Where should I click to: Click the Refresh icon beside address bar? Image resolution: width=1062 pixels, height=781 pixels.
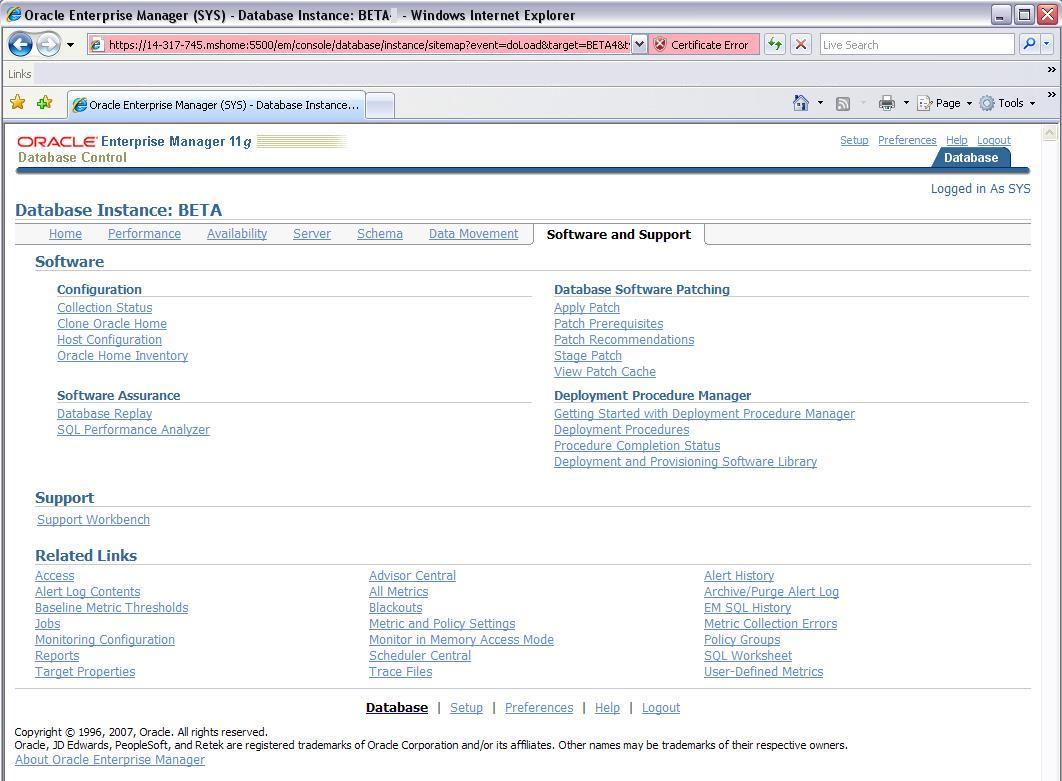775,45
